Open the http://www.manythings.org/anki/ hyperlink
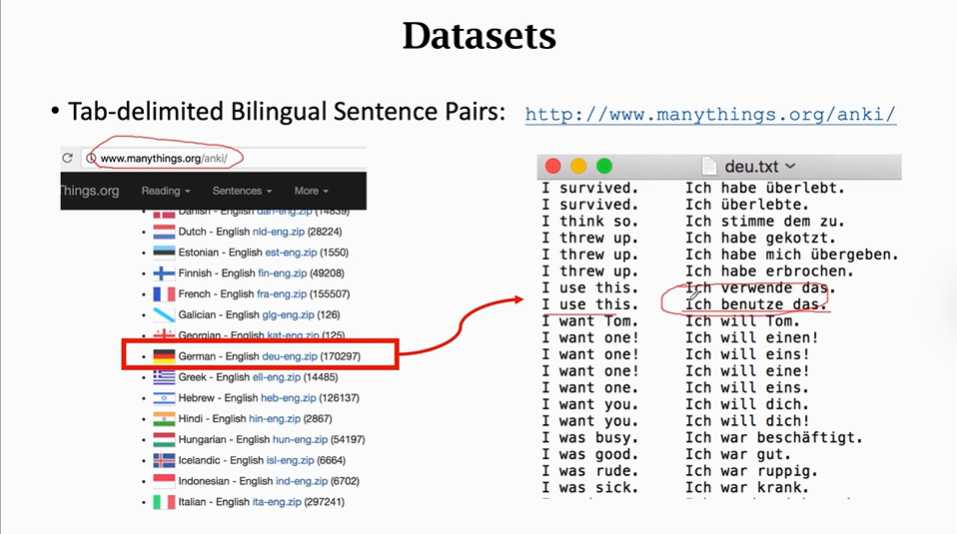The height and width of the screenshot is (534, 957). [710, 115]
